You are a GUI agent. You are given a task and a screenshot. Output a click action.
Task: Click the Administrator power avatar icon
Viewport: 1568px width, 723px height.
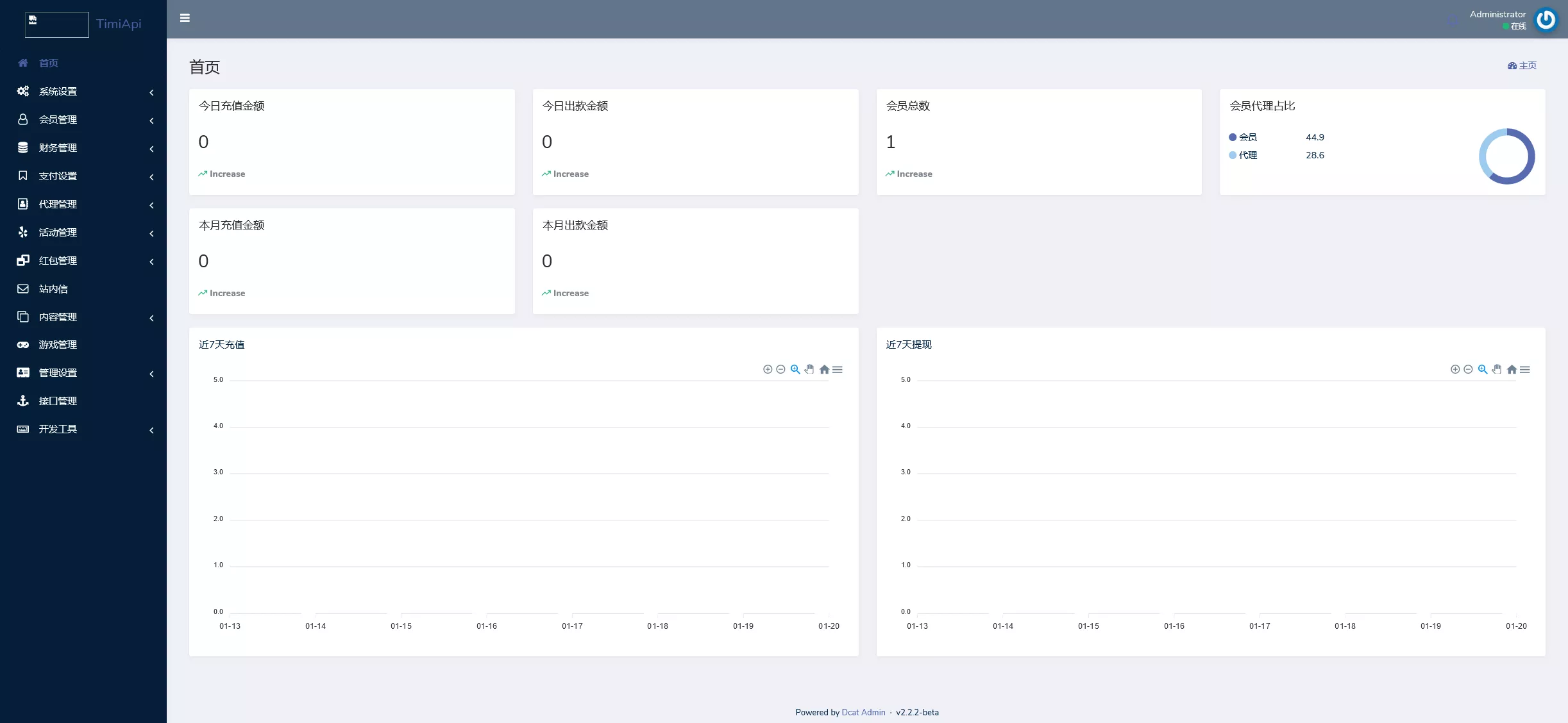pos(1546,19)
